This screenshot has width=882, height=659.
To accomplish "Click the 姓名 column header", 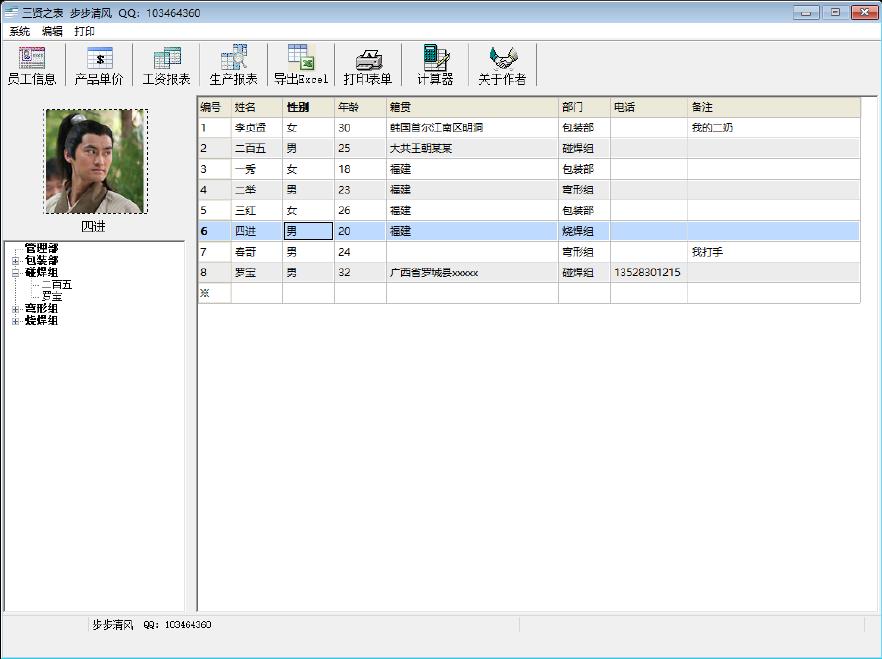I will [245, 107].
